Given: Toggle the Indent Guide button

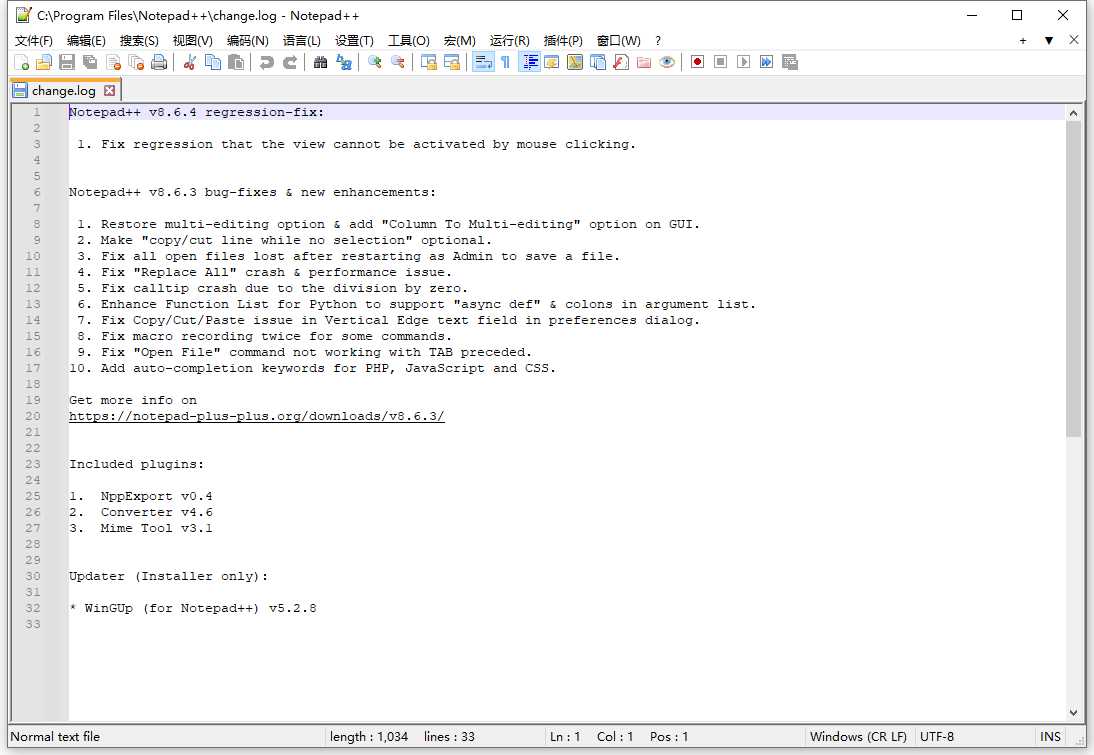Looking at the screenshot, I should click(x=530, y=62).
